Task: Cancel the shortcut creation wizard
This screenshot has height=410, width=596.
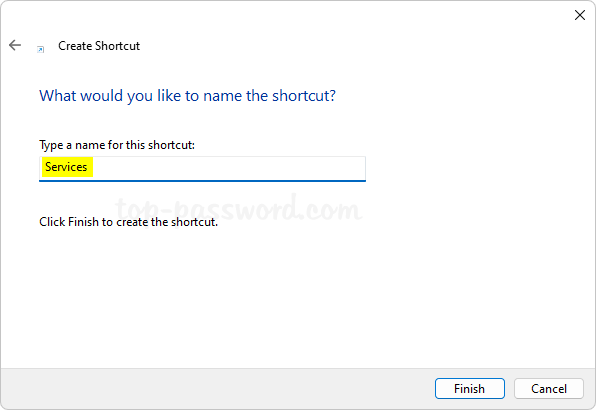Action: (x=548, y=388)
